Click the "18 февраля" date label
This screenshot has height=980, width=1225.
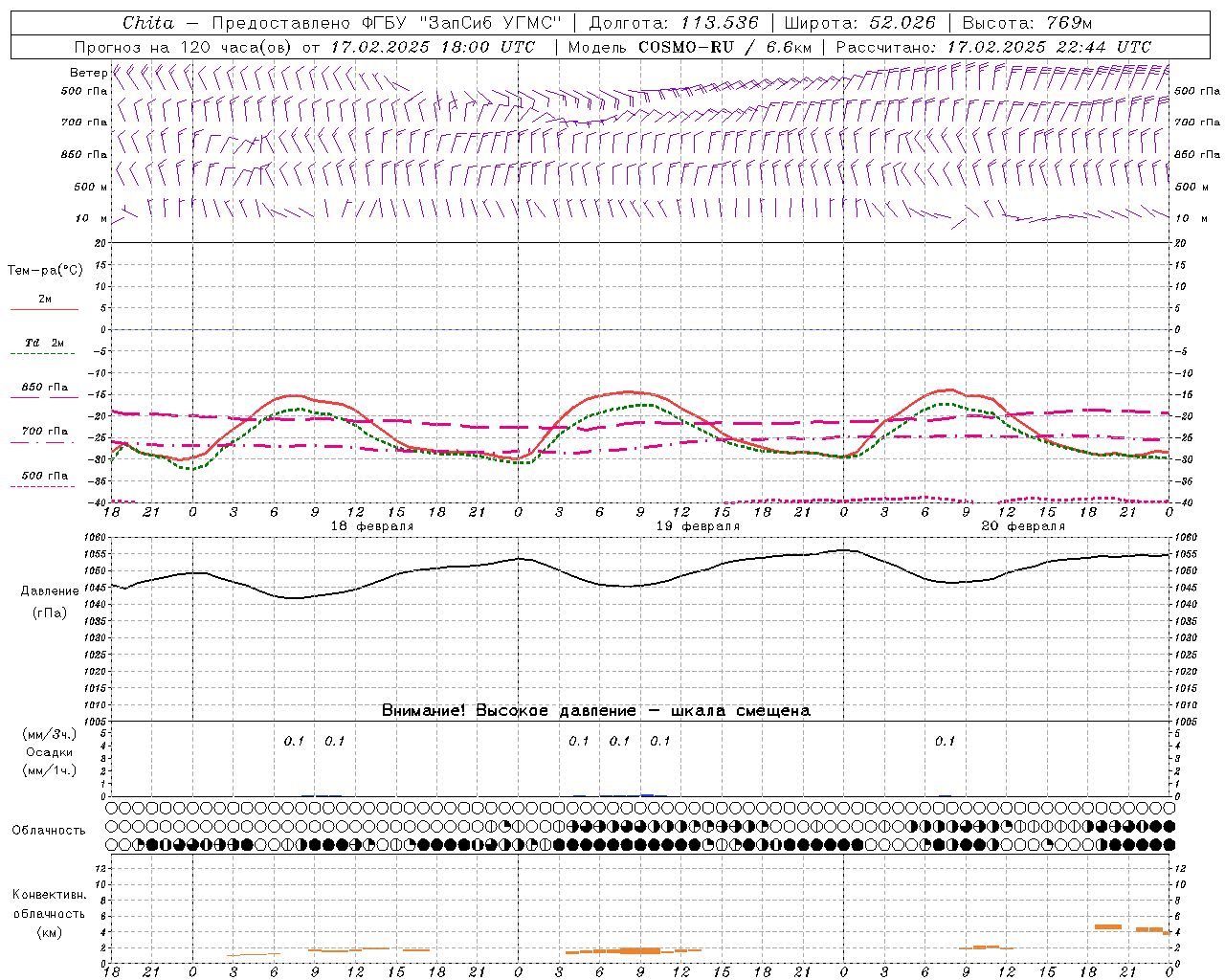click(x=372, y=526)
